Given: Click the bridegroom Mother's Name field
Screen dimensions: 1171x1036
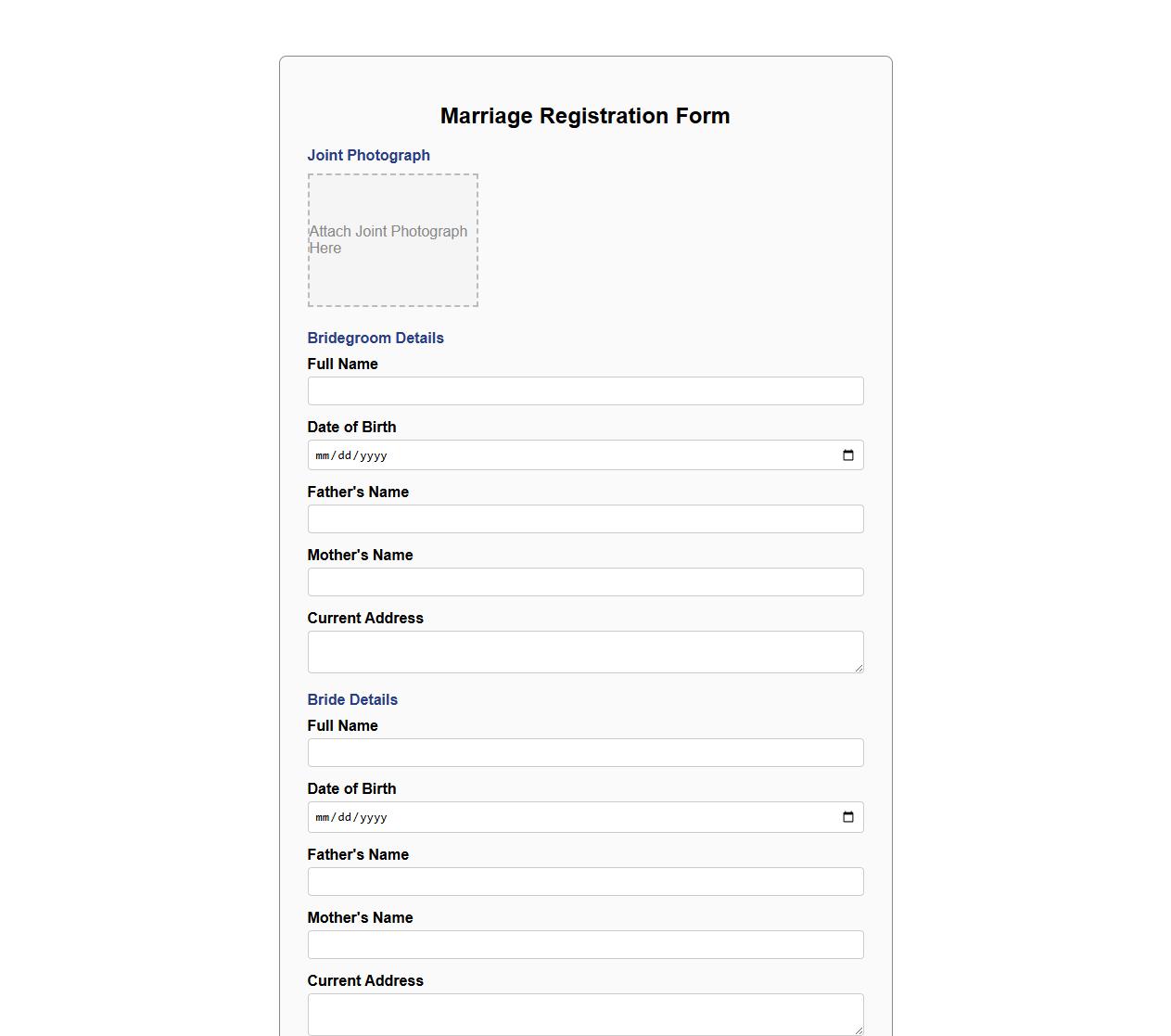Looking at the screenshot, I should point(585,582).
